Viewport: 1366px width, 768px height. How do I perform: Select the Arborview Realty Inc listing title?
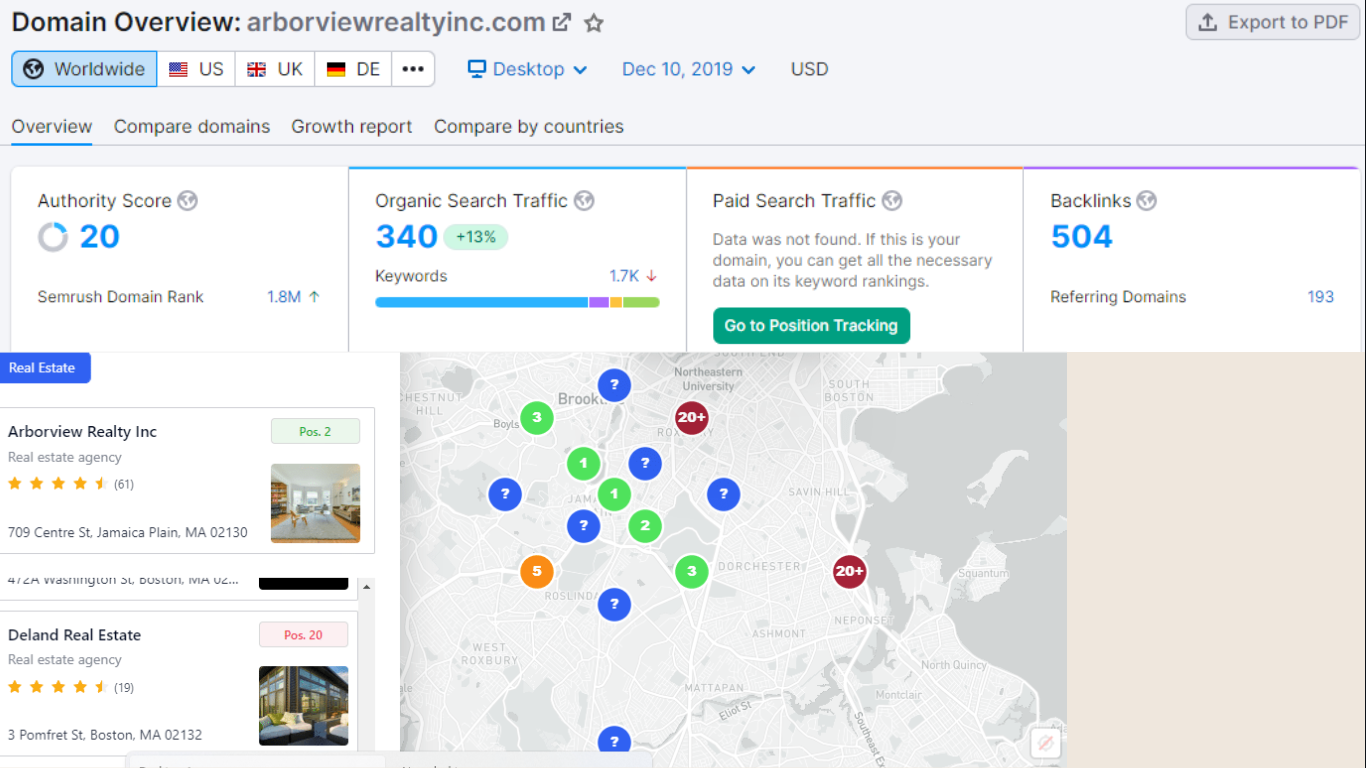tap(82, 432)
